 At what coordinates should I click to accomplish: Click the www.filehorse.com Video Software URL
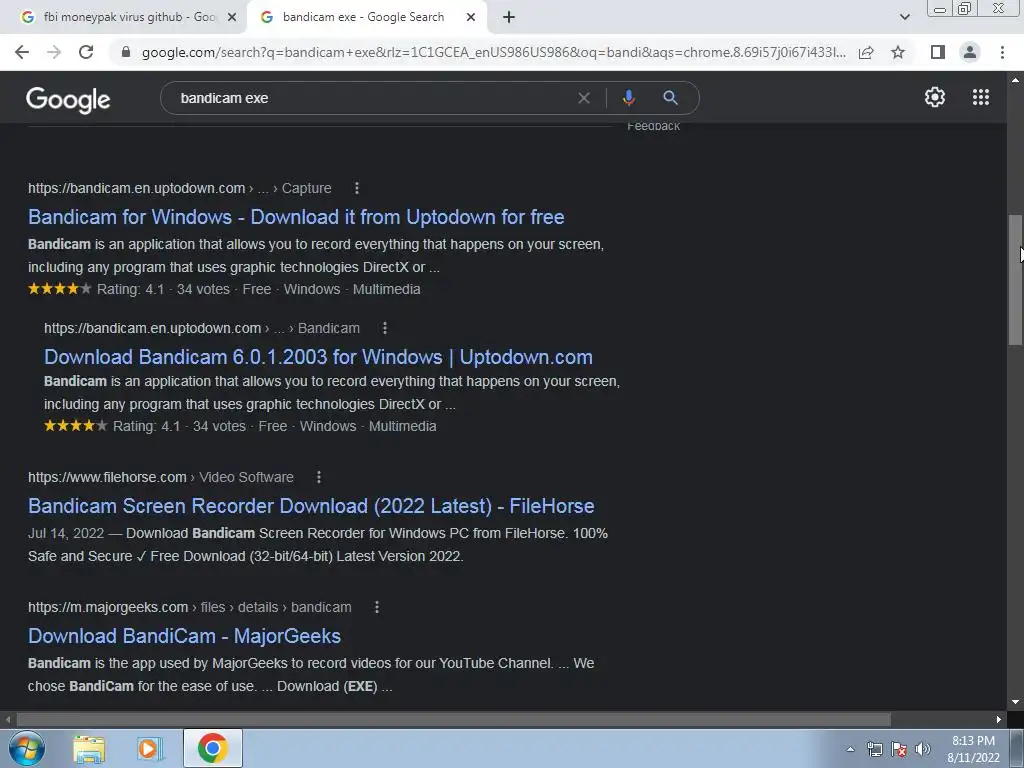pos(161,477)
